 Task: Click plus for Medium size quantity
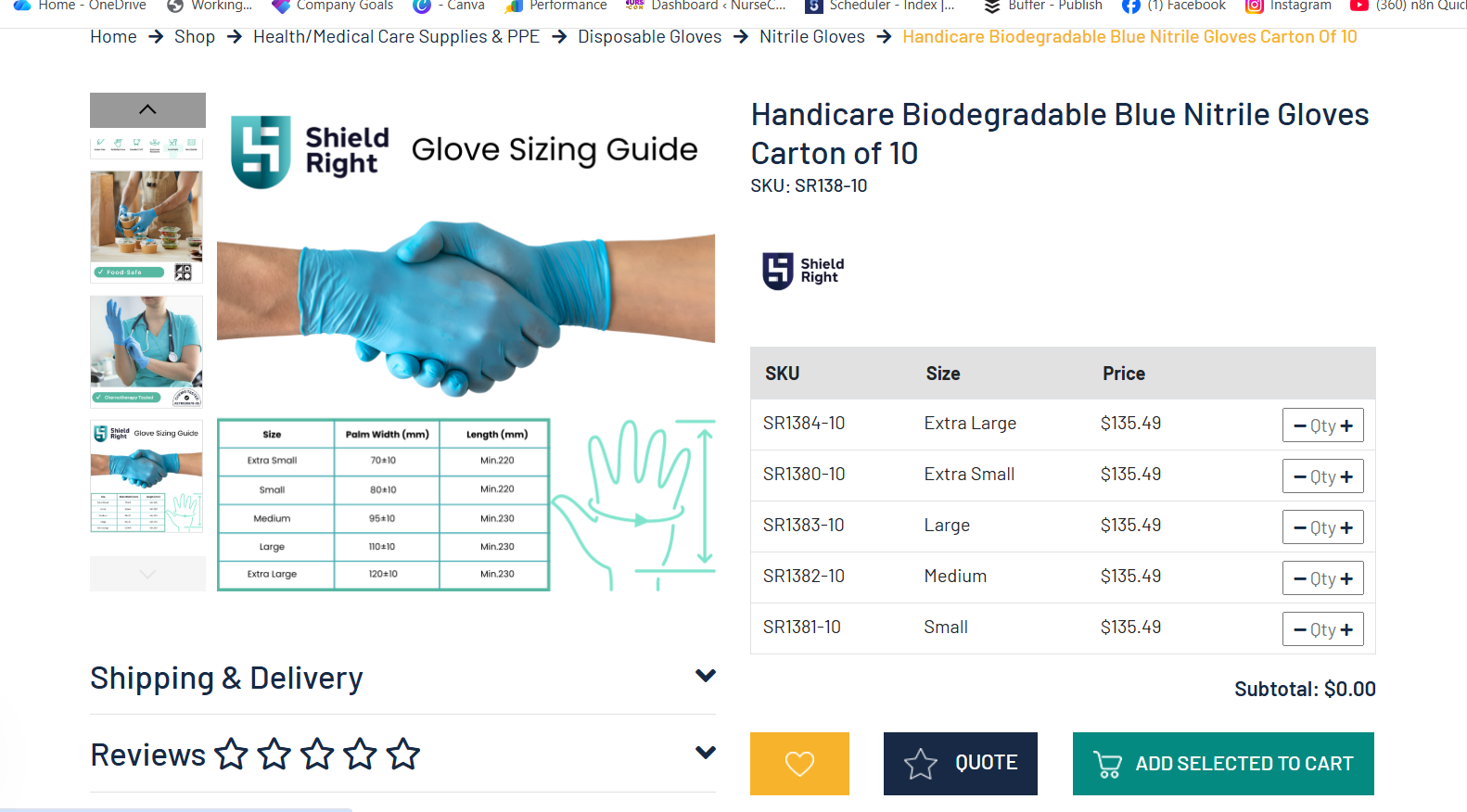[1346, 578]
